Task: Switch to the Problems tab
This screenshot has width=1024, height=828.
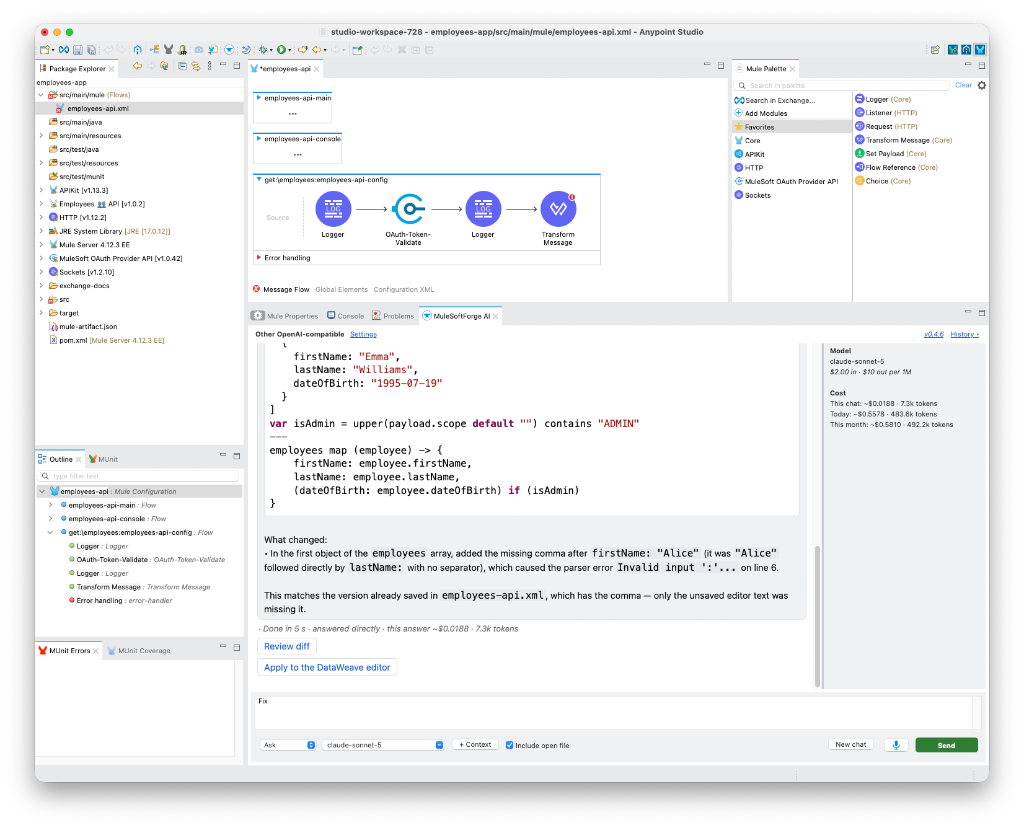Action: (x=393, y=316)
